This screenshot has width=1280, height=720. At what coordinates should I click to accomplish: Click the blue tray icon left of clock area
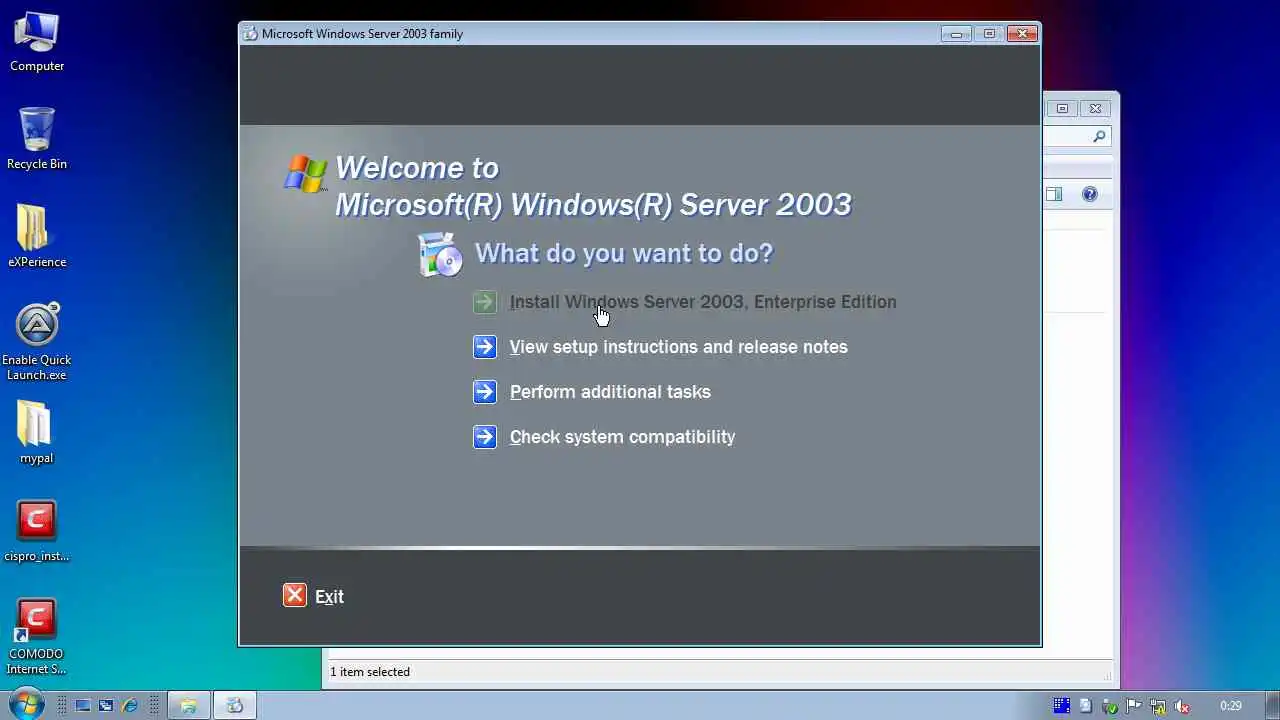tap(1062, 705)
